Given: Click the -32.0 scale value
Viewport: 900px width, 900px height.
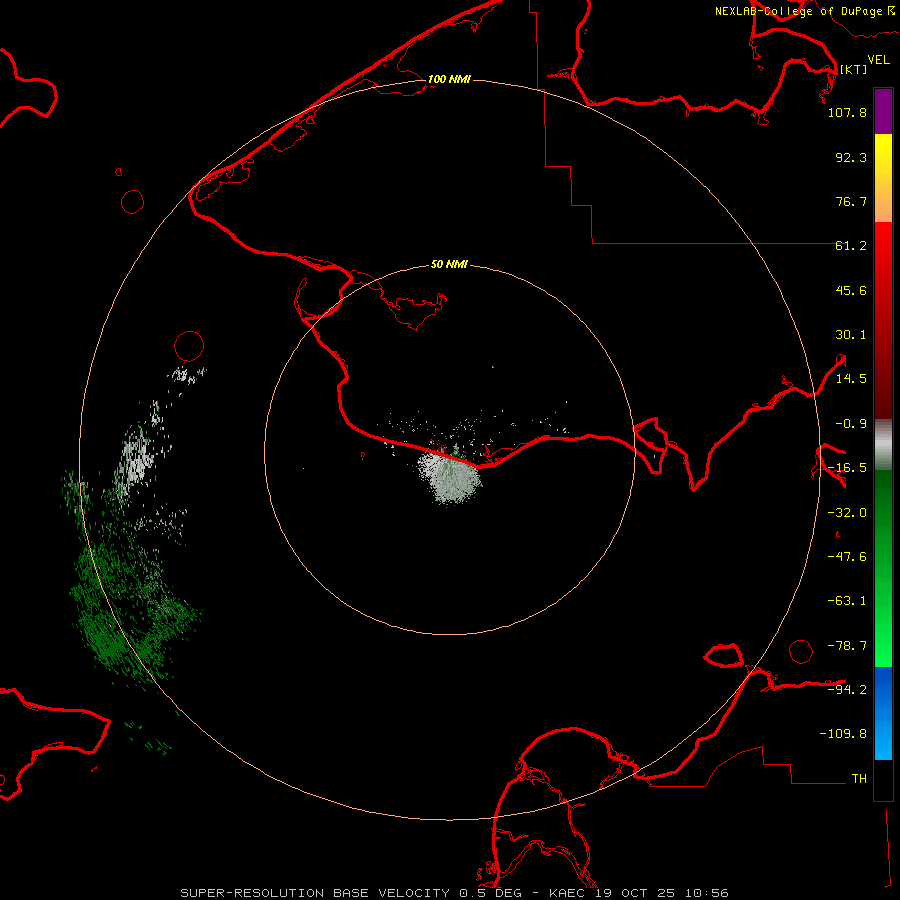Looking at the screenshot, I should point(847,513).
